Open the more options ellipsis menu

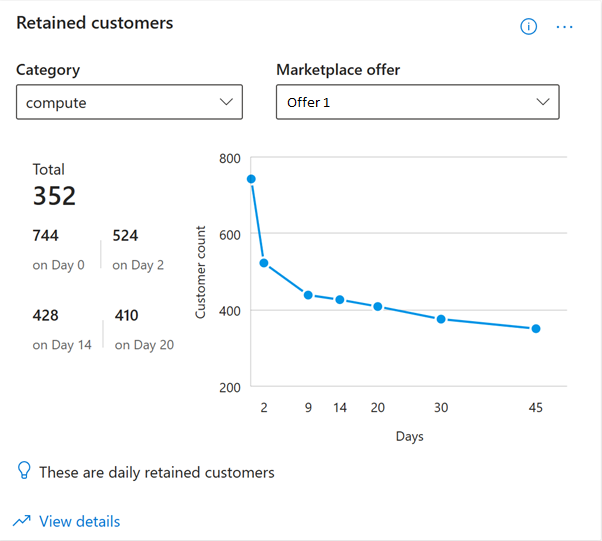coord(565,27)
